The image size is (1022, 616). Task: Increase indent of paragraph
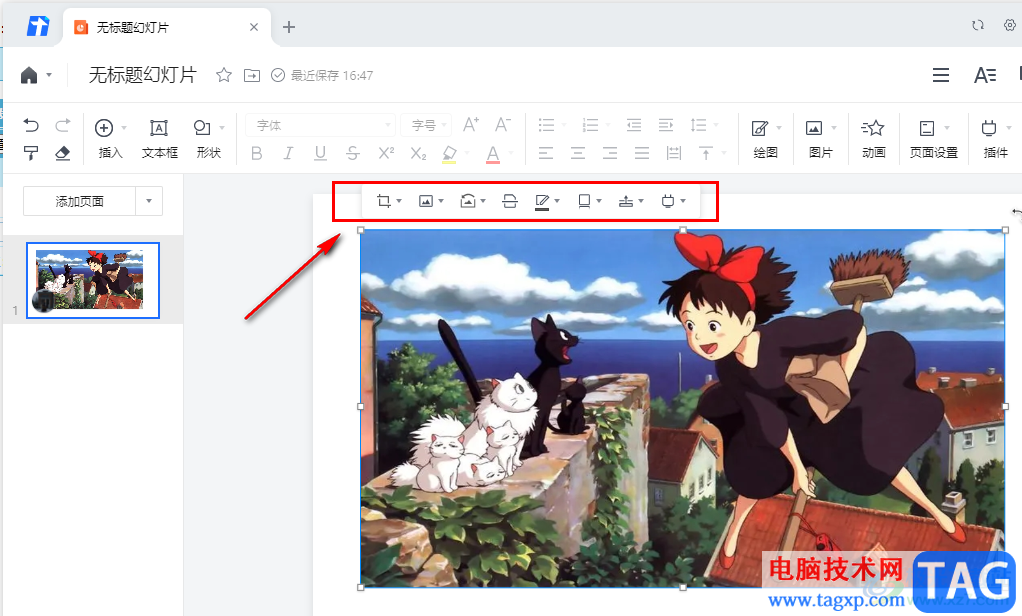click(x=665, y=125)
